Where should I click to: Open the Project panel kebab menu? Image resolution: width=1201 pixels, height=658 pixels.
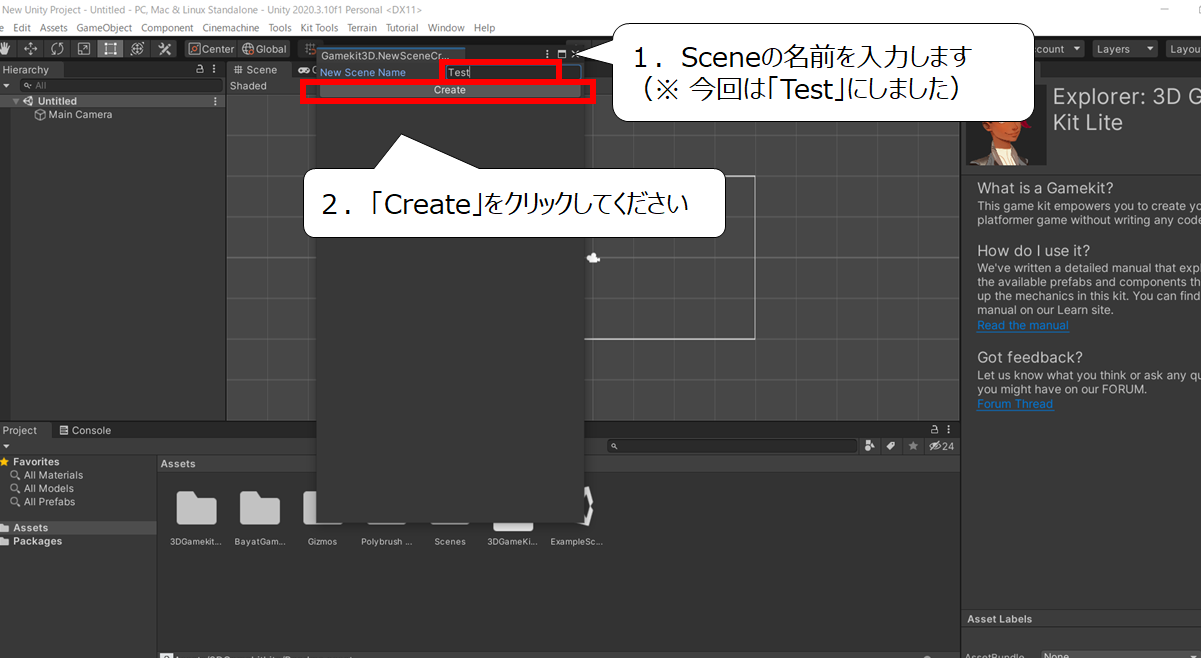tap(949, 430)
